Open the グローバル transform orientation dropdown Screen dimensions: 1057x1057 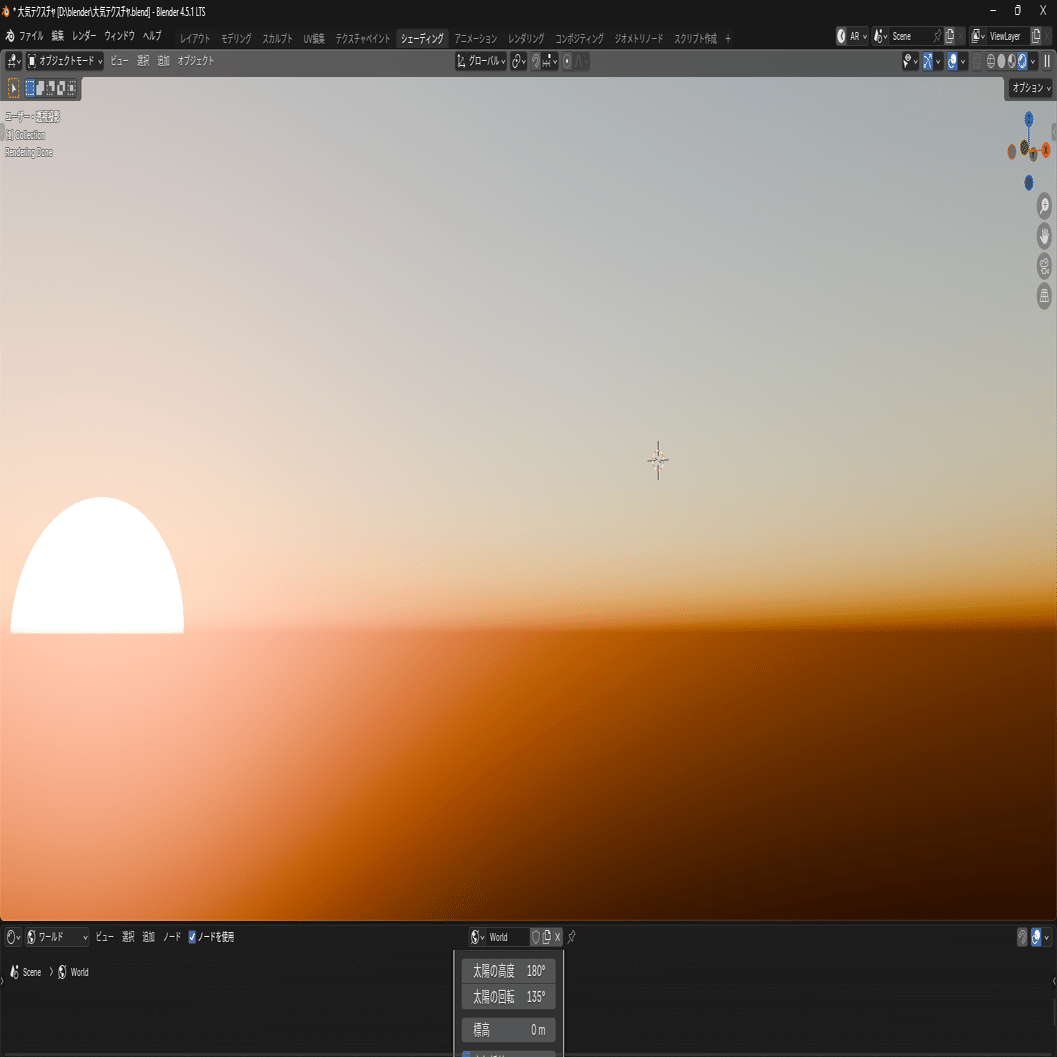[x=481, y=62]
